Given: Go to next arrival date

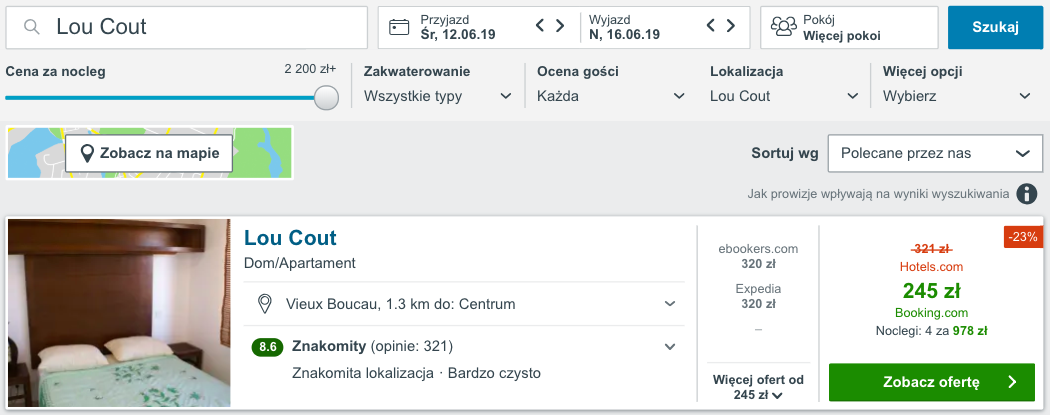Looking at the screenshot, I should pyautogui.click(x=560, y=26).
